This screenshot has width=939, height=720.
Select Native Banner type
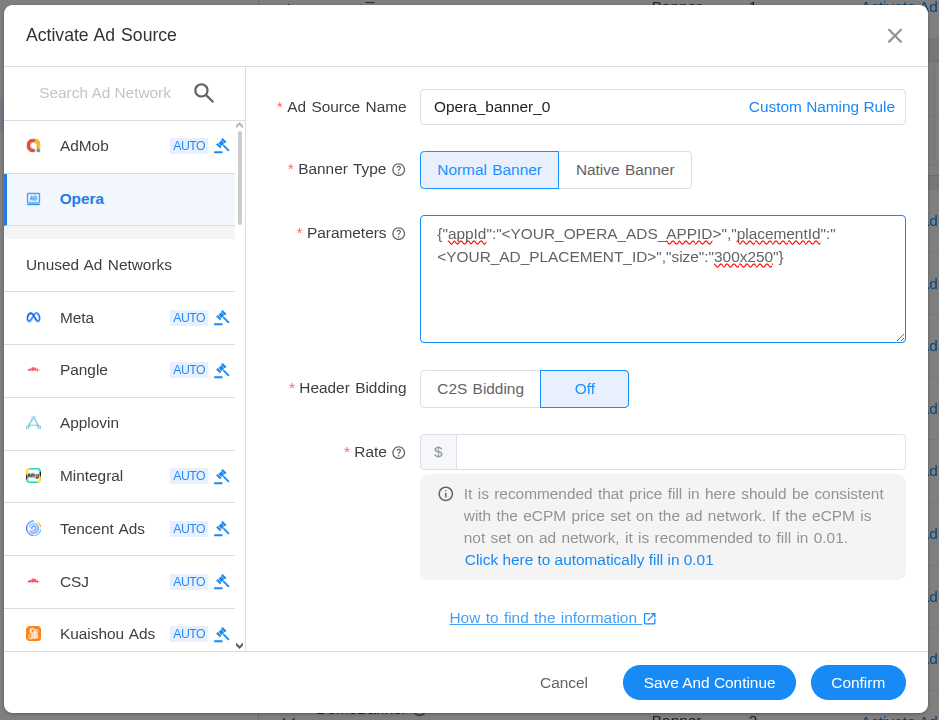[625, 170]
